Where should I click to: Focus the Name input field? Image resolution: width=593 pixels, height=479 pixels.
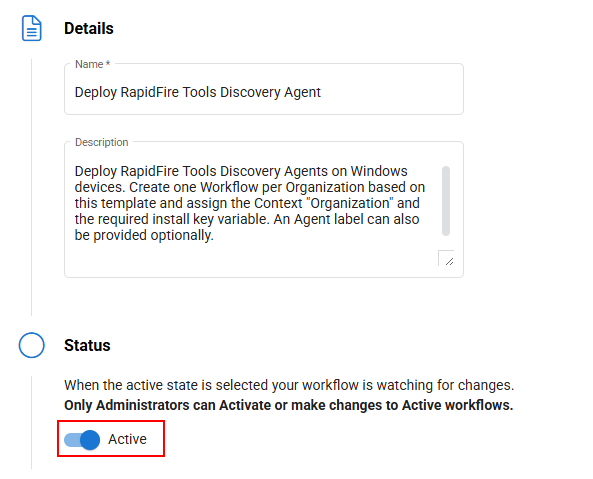(264, 89)
